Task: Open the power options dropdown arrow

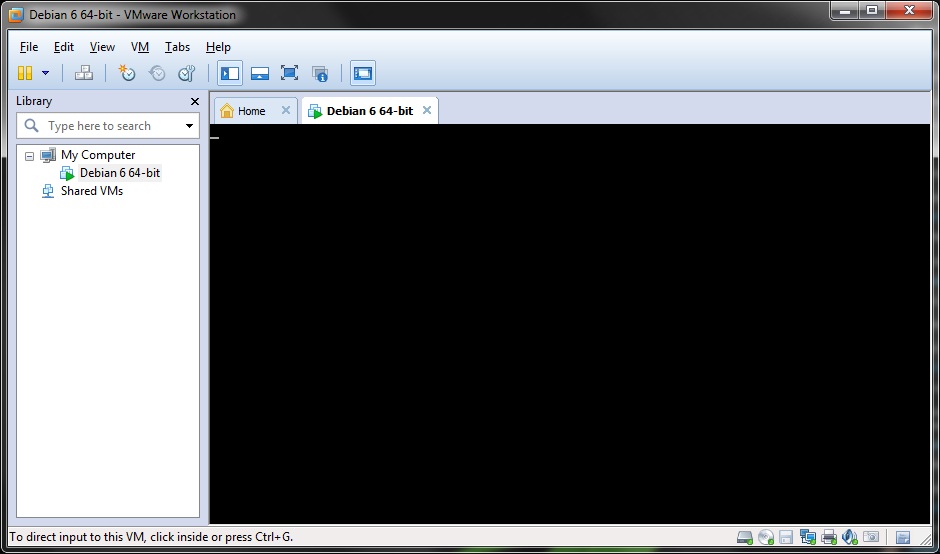Action: pyautogui.click(x=45, y=73)
